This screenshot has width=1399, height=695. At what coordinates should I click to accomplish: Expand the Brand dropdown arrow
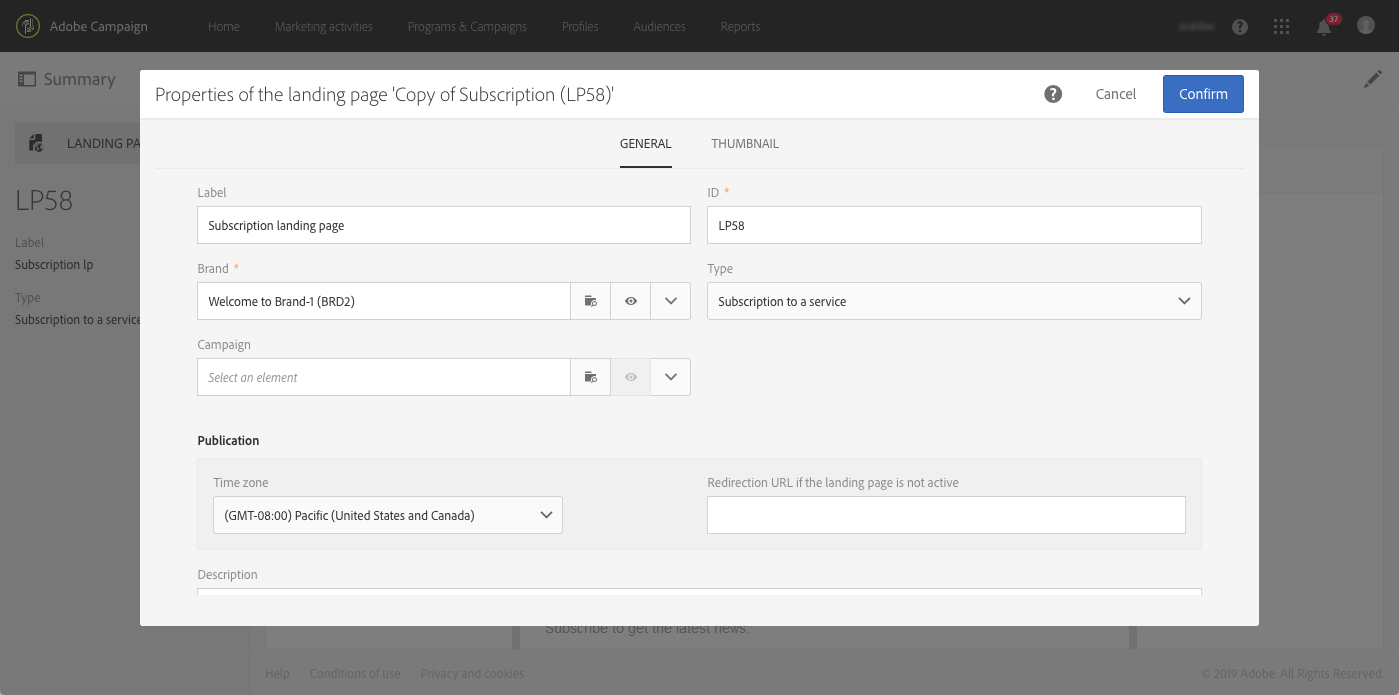click(x=671, y=301)
